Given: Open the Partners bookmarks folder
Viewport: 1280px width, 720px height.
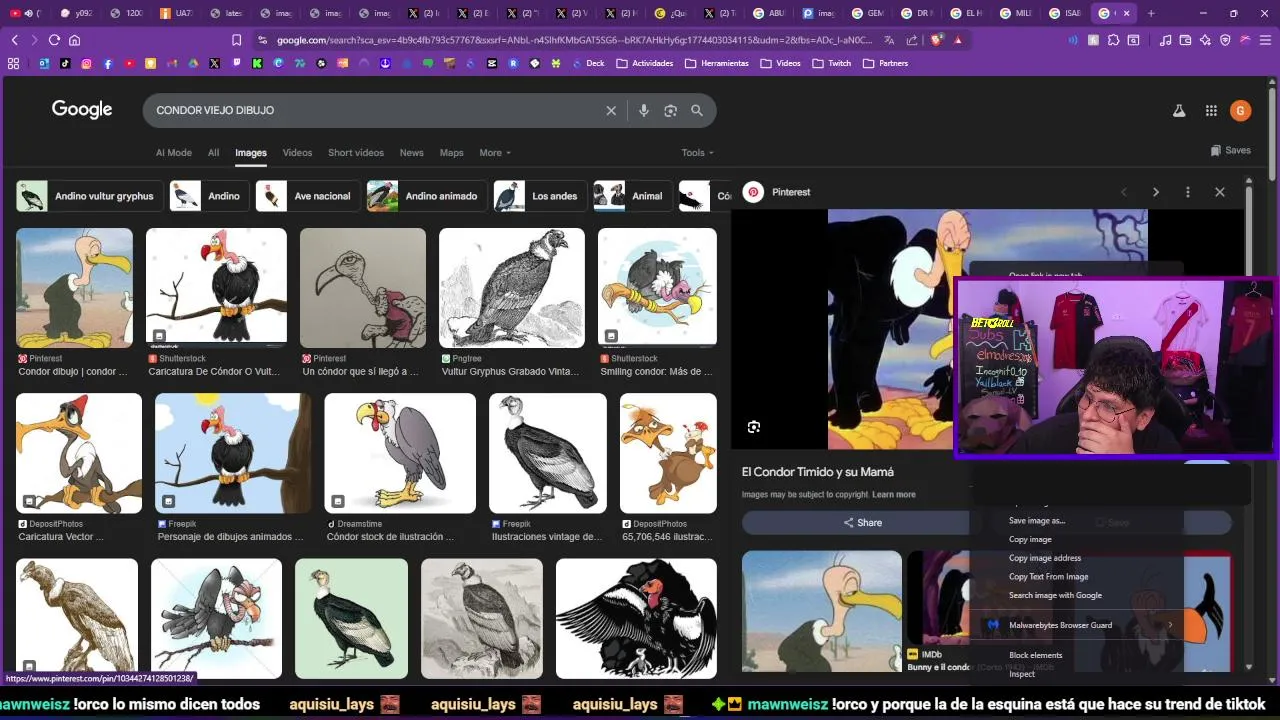Looking at the screenshot, I should 886,63.
